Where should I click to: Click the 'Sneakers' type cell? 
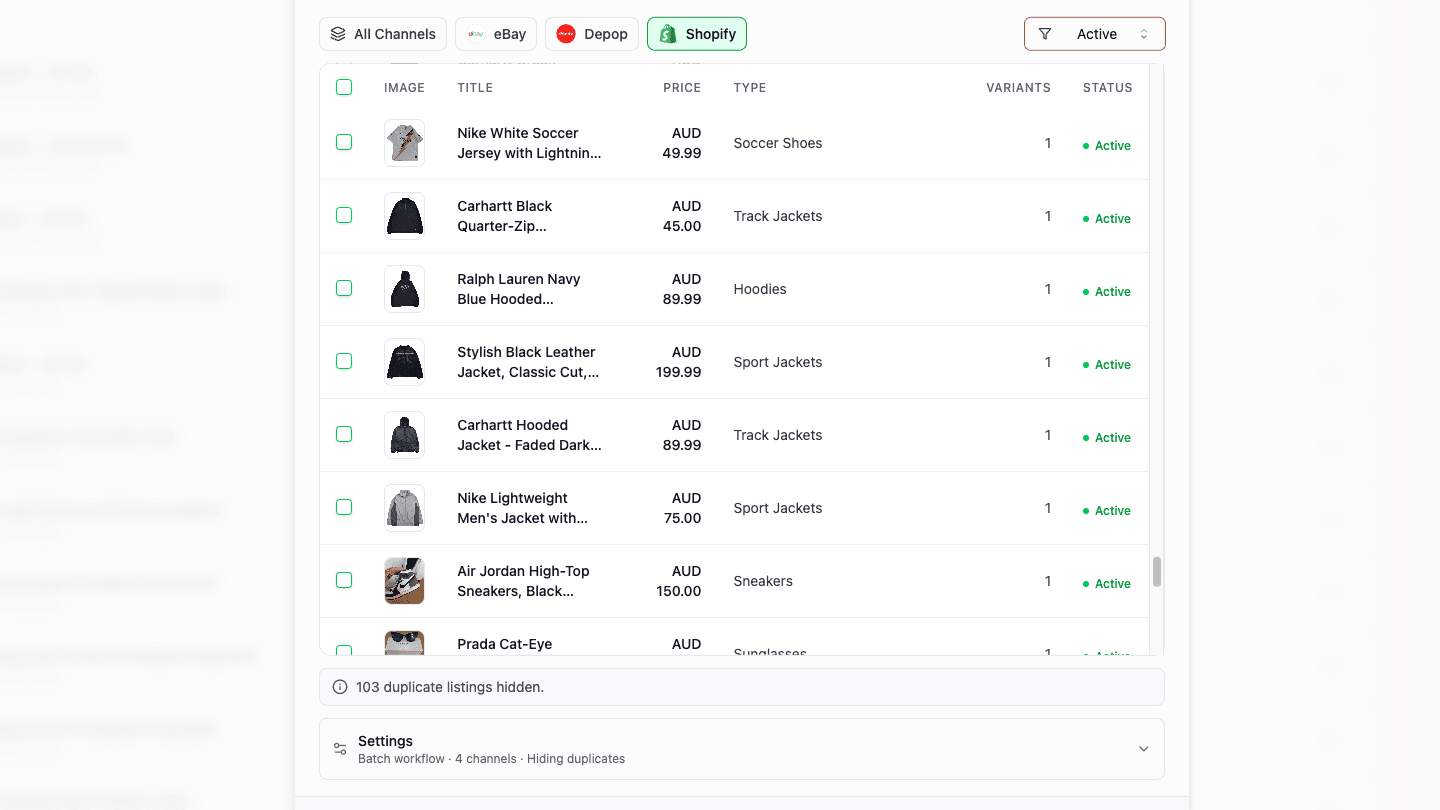763,581
